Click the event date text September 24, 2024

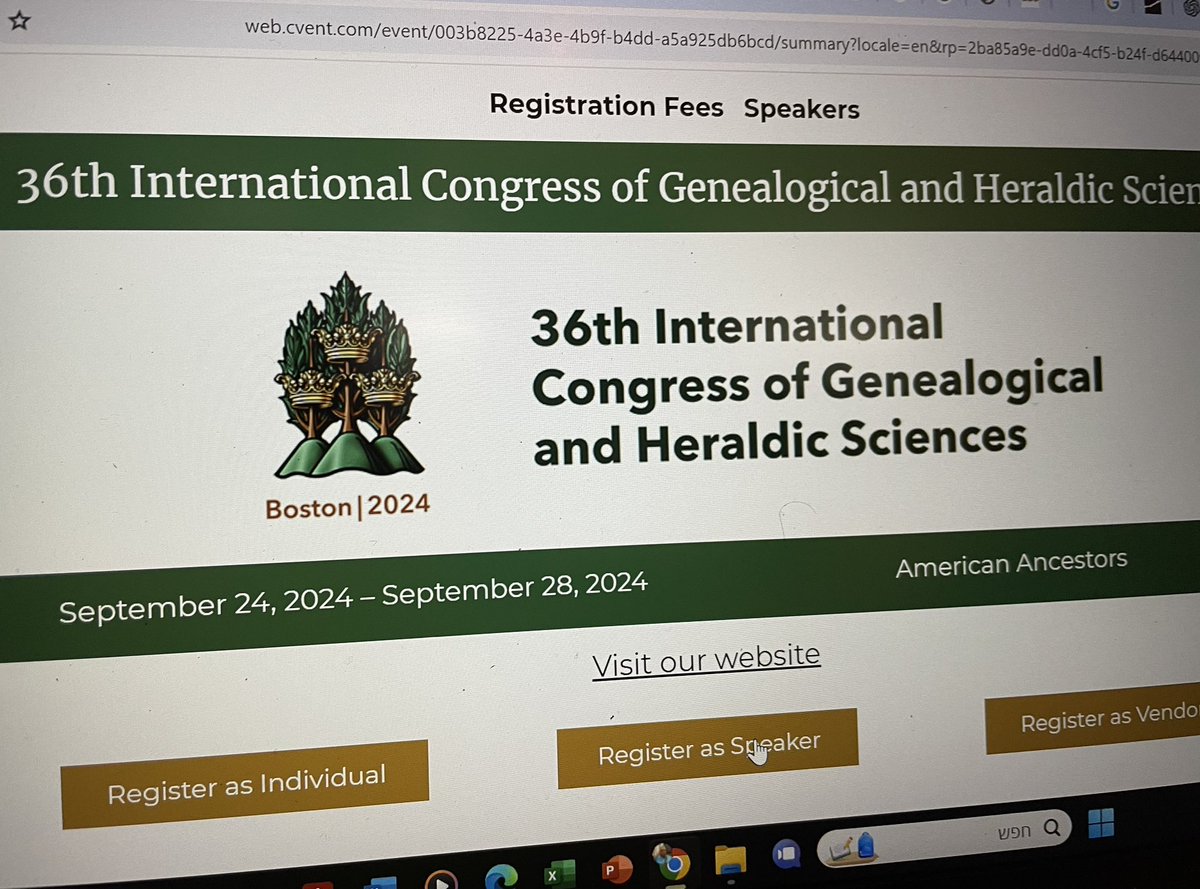tap(353, 597)
